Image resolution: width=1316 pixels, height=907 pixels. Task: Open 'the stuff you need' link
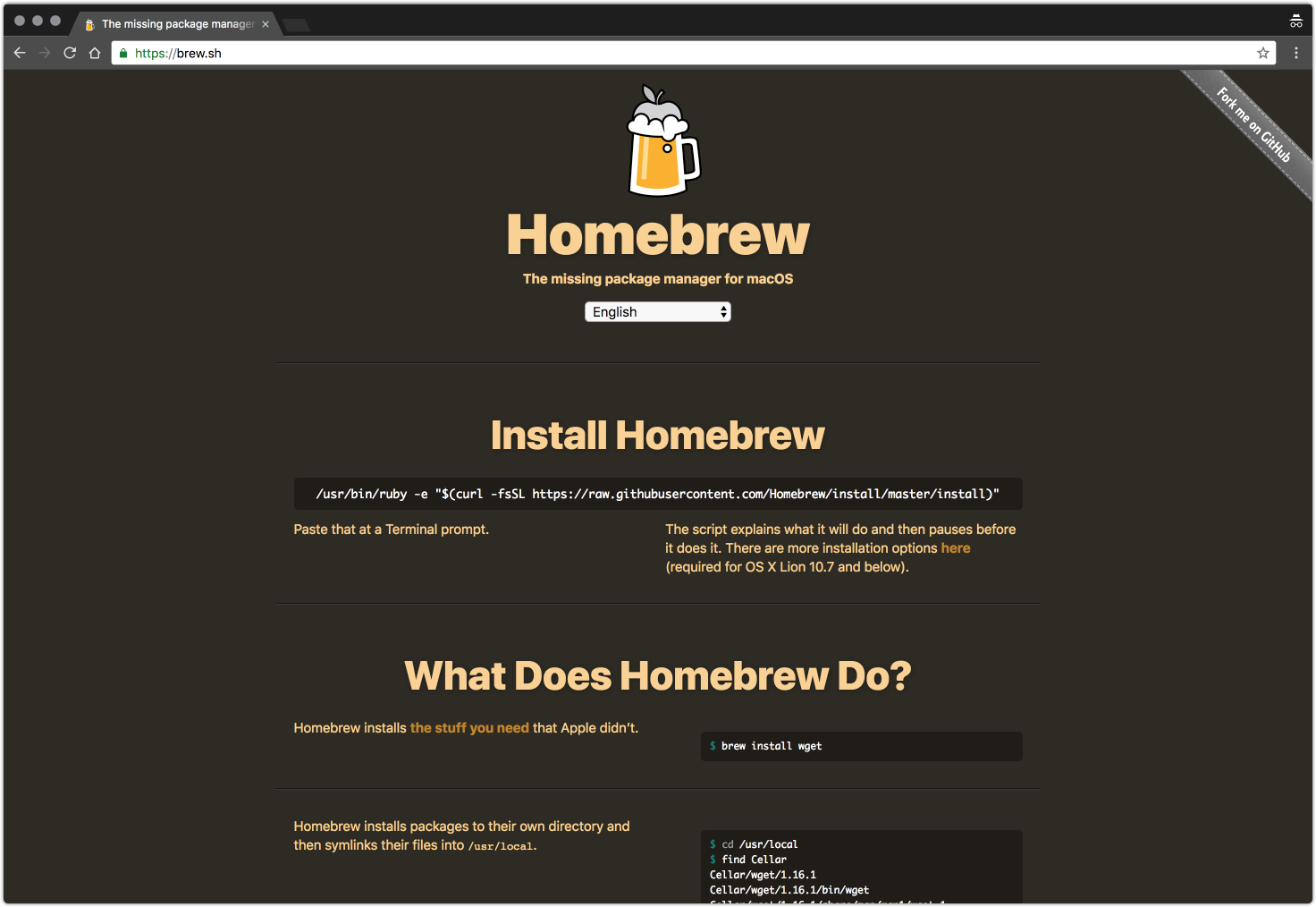coord(469,728)
